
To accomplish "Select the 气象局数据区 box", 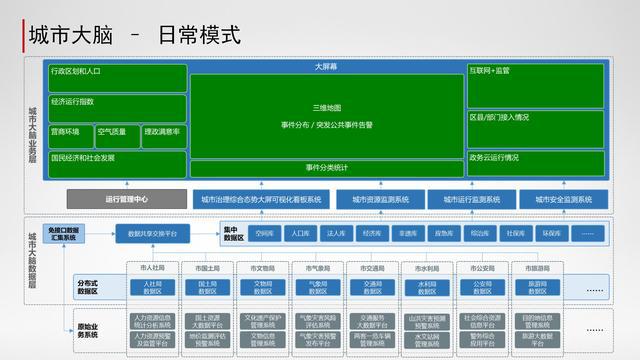I will tap(318, 287).
